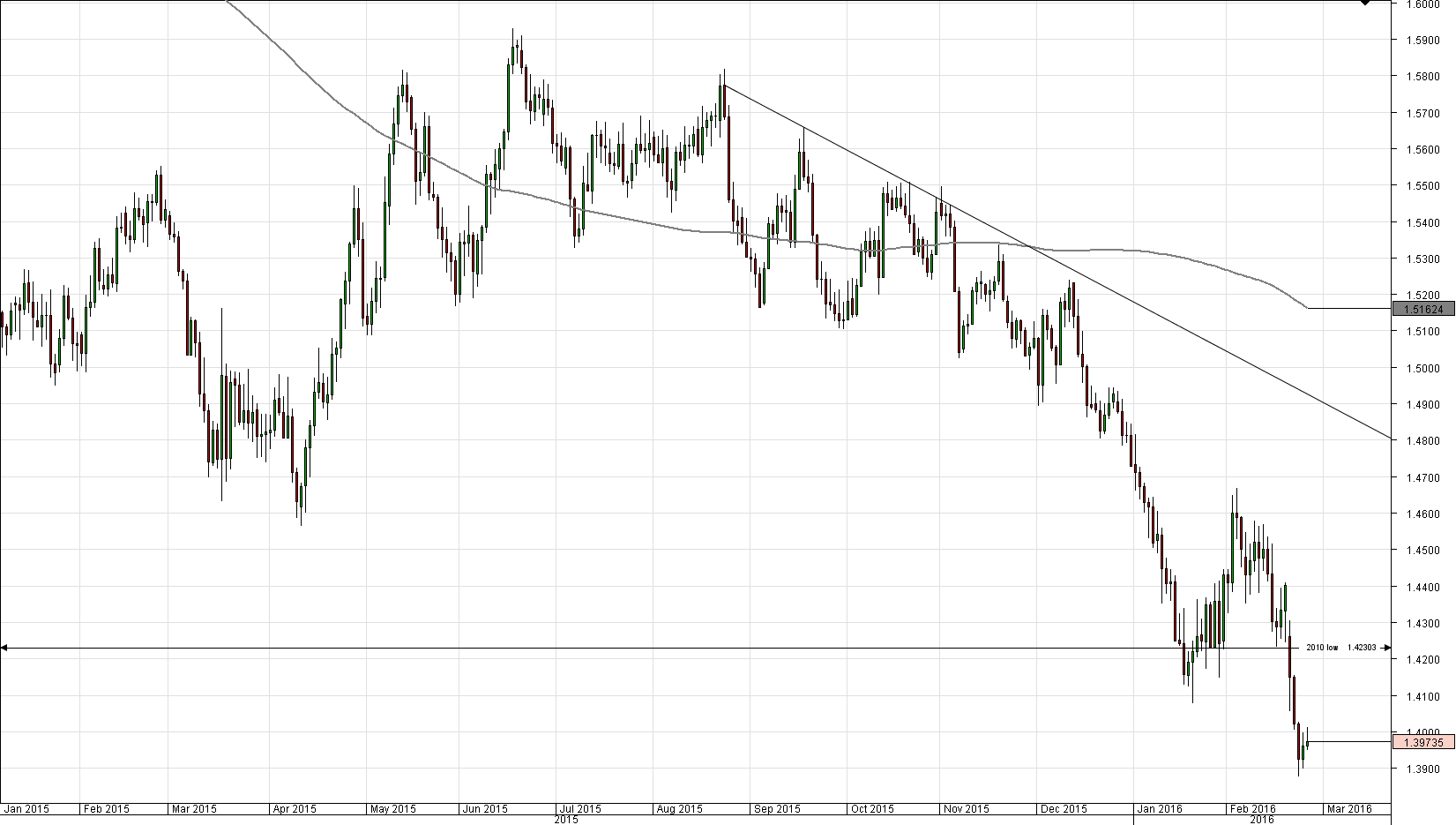Screen dimensions: 1456x825
Task: Click the 'Oct 2015' time axis label
Action: point(871,808)
